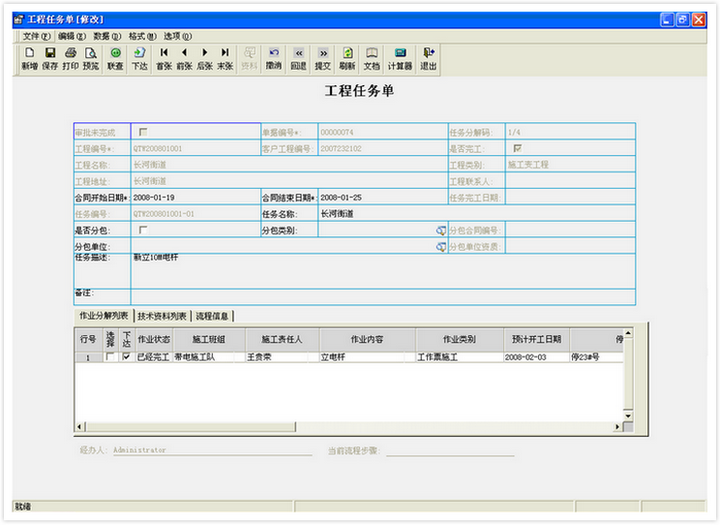Screen dimensions: 720x525
Task: Click the 施工班组 column header
Action: [x=209, y=340]
